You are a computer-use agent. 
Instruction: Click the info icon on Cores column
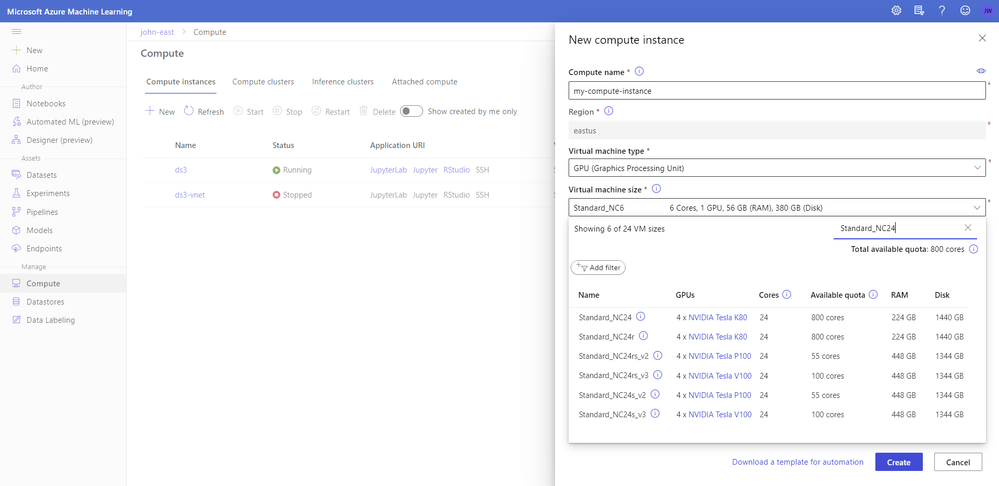tap(787, 294)
